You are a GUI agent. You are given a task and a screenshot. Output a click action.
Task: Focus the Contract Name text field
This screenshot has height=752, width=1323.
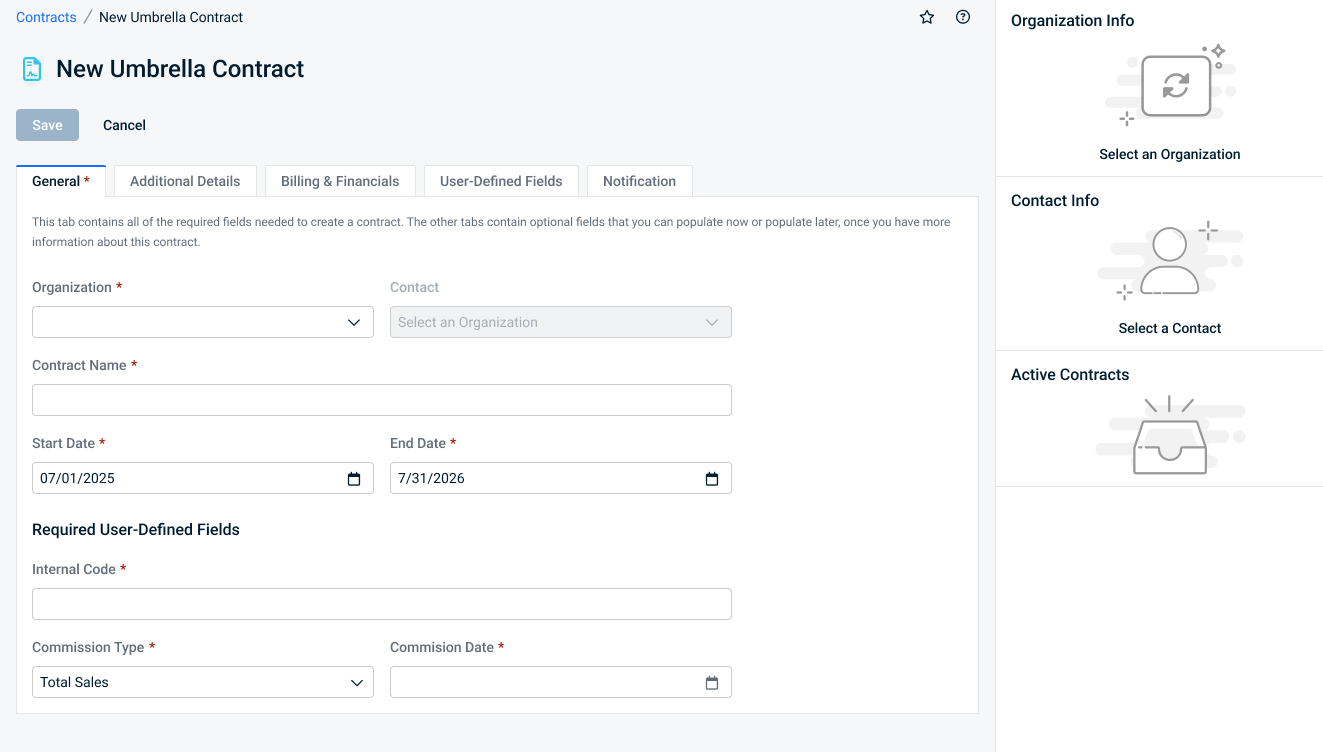click(x=381, y=400)
